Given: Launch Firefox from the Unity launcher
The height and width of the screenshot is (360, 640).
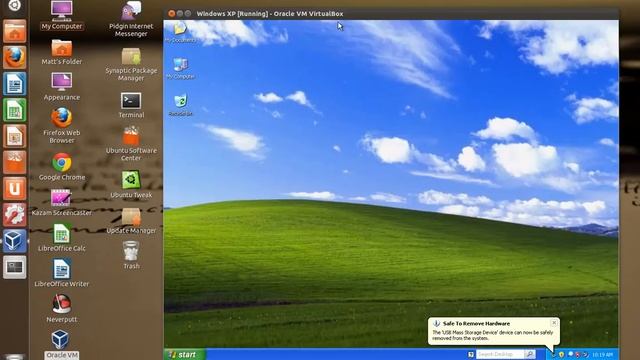Looking at the screenshot, I should coord(15,57).
